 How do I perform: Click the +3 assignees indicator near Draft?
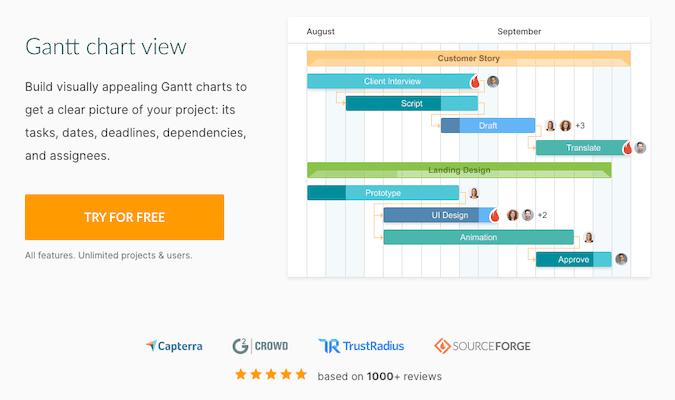pyautogui.click(x=579, y=126)
